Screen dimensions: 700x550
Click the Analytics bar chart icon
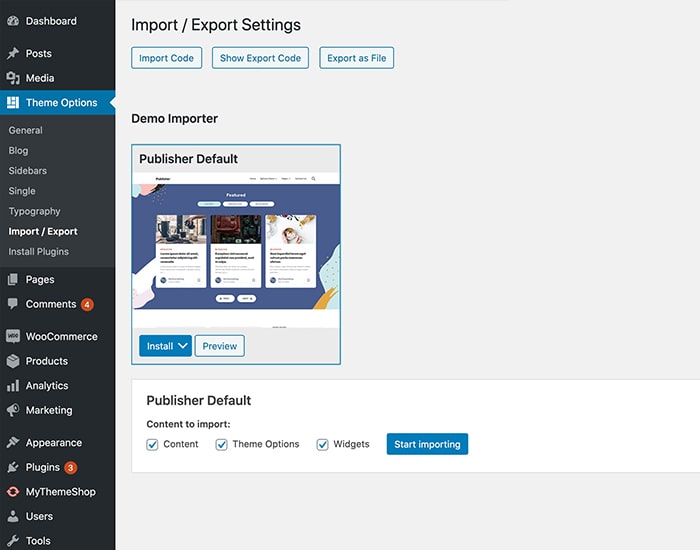click(x=13, y=386)
